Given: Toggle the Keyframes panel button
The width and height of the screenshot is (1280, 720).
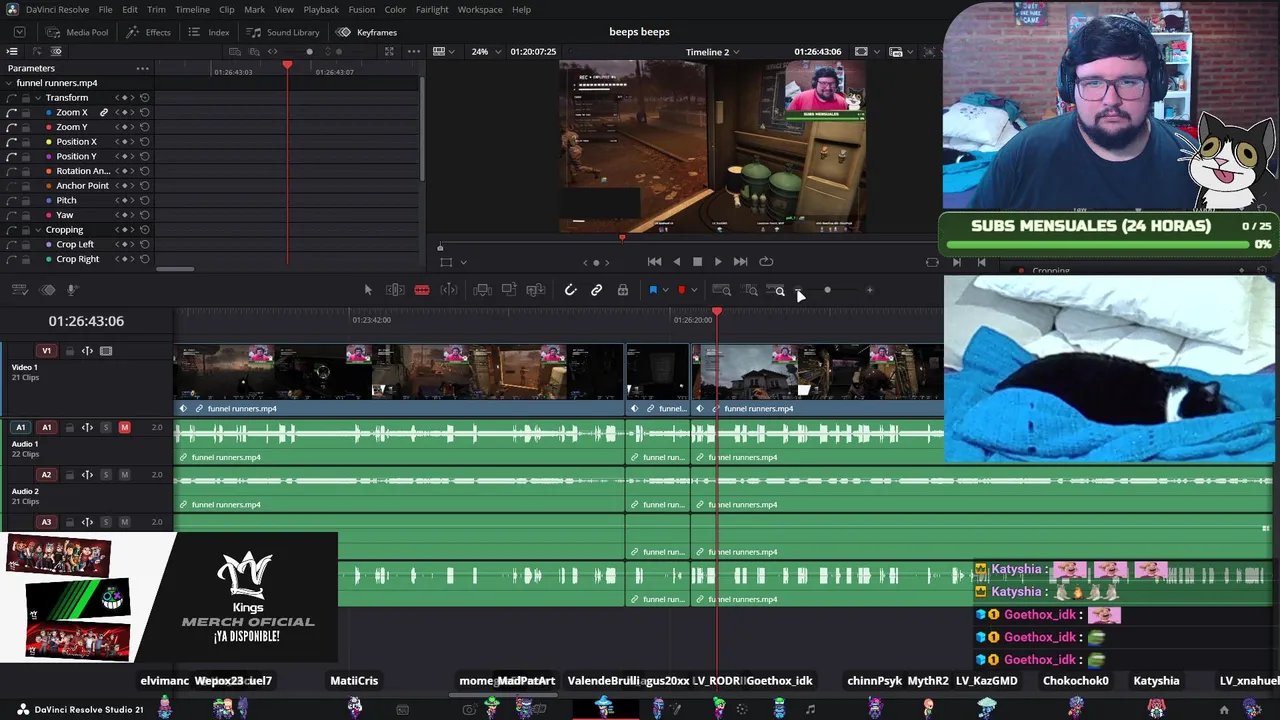Looking at the screenshot, I should pyautogui.click(x=367, y=32).
